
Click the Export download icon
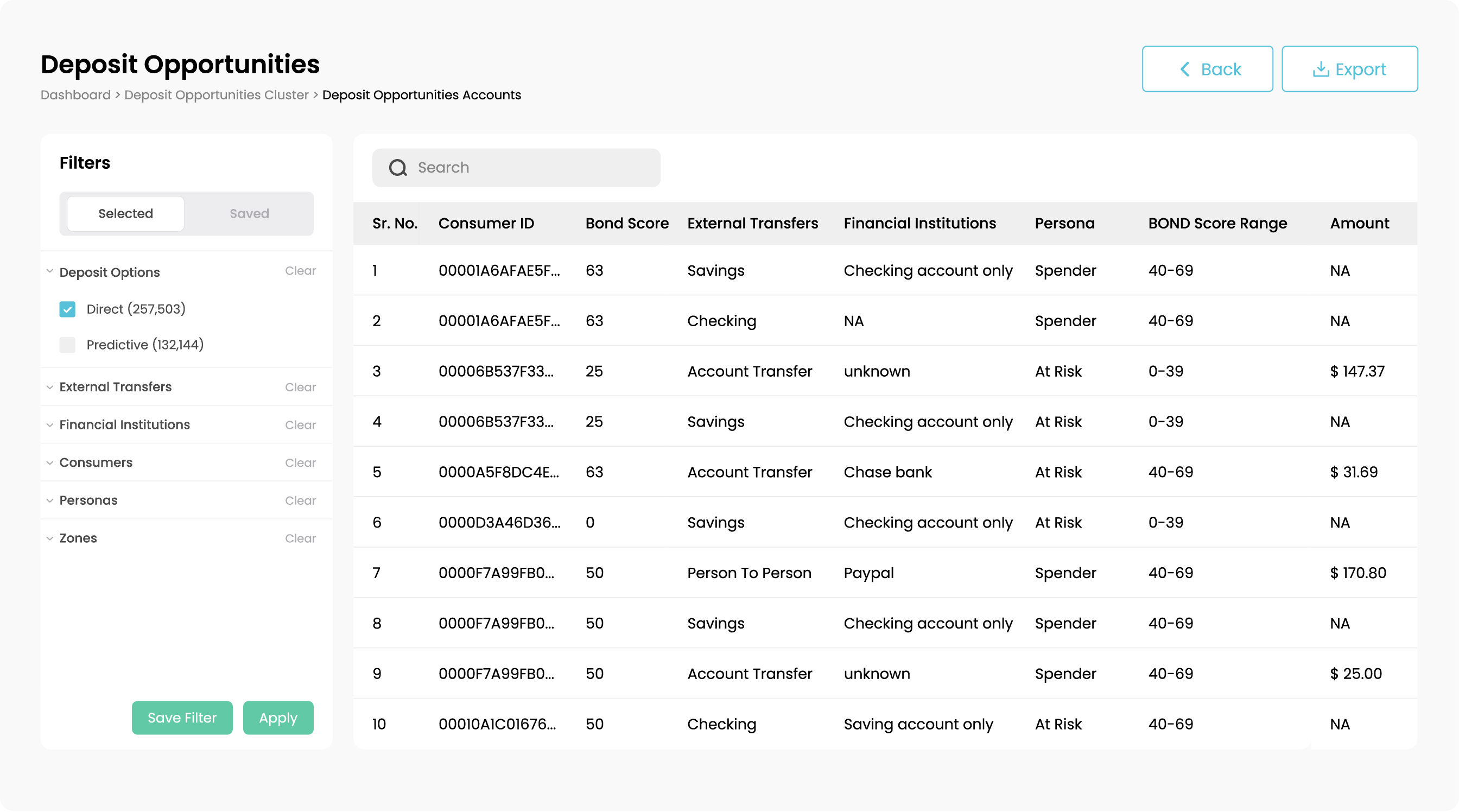click(1320, 69)
